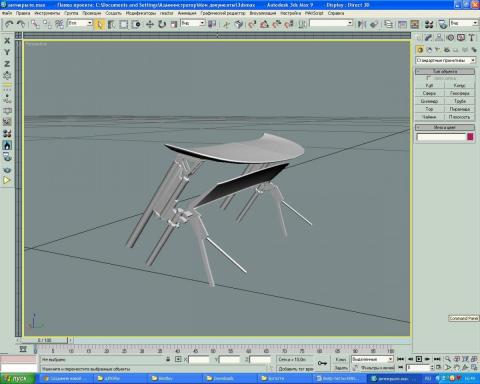Screen dimensions: 480x384
Task: Open the render type dropdown
Action: point(463,23)
